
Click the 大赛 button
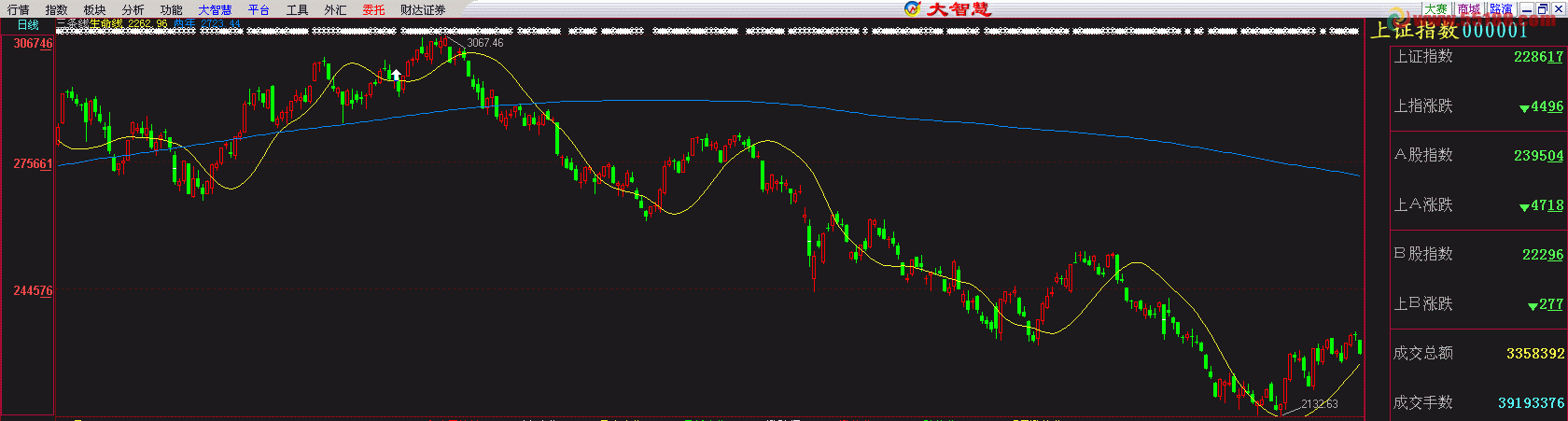point(1435,8)
